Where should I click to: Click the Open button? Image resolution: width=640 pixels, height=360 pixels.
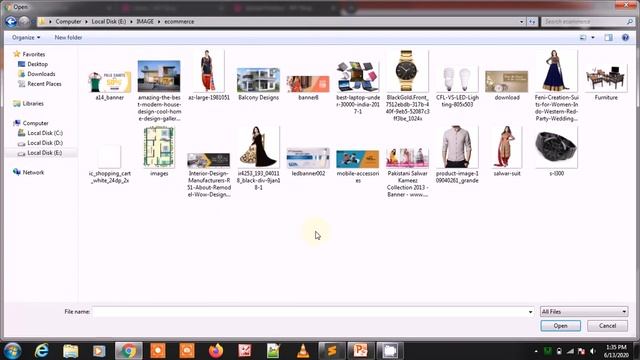560,326
